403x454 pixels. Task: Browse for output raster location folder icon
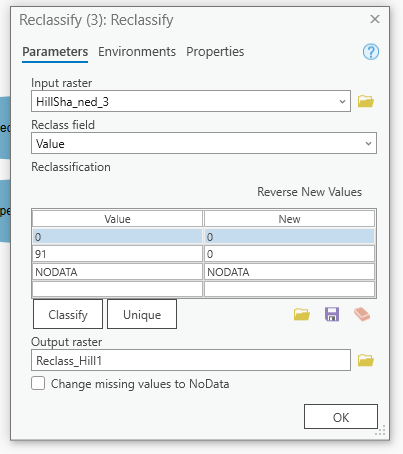click(366, 360)
